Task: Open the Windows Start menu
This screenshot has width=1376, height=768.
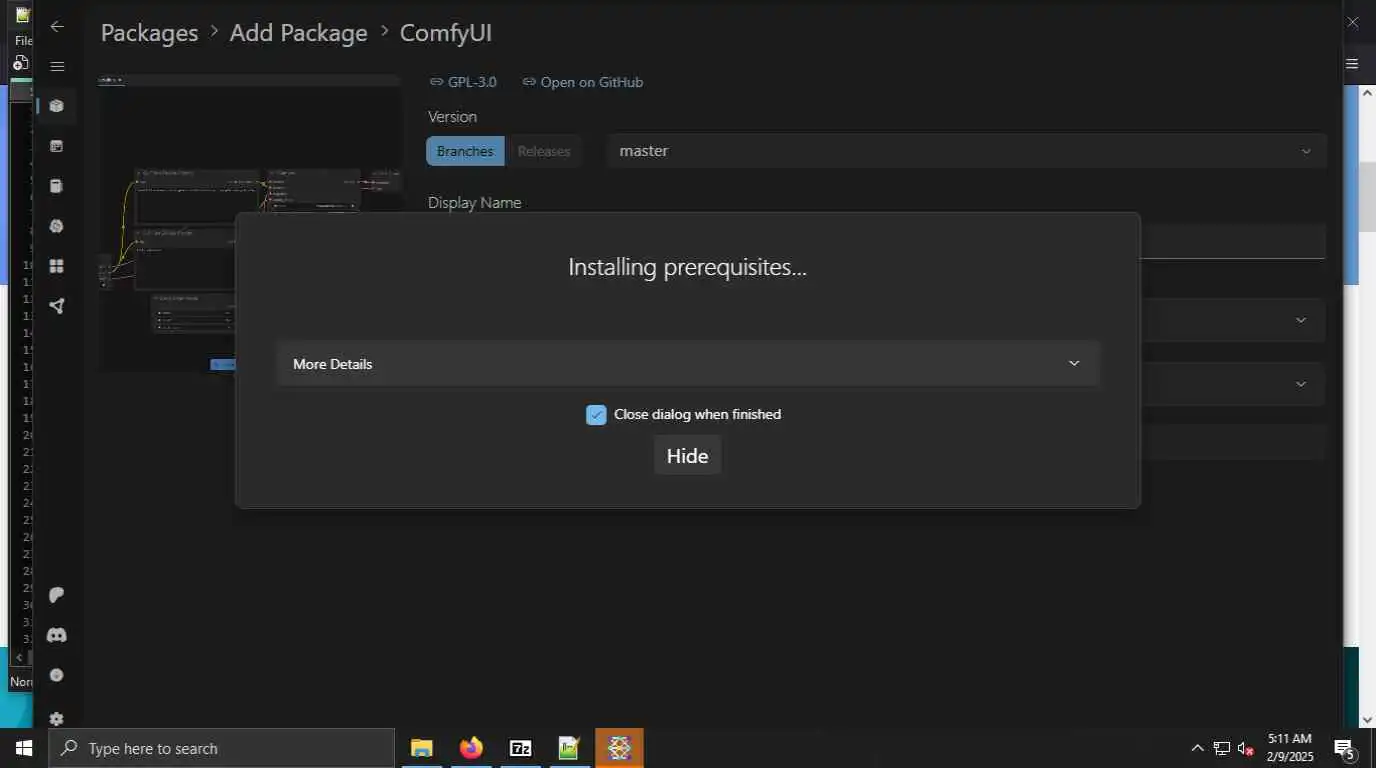Action: pos(23,748)
